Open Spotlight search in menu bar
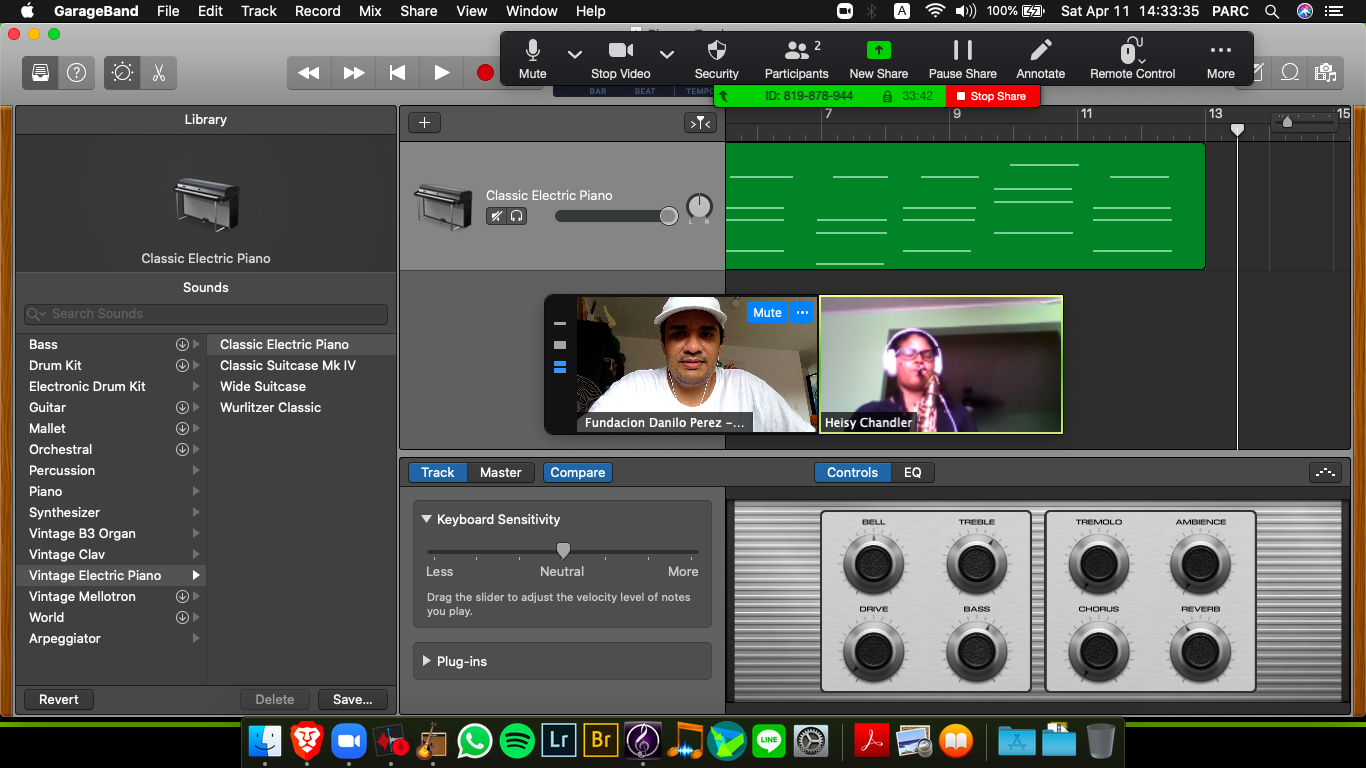The image size is (1366, 768). [x=1272, y=11]
